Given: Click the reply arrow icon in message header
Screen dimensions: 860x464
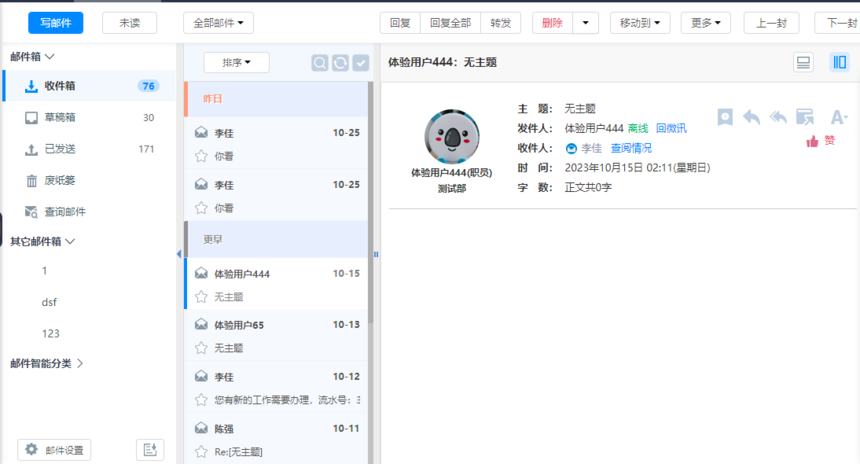Looking at the screenshot, I should (751, 118).
